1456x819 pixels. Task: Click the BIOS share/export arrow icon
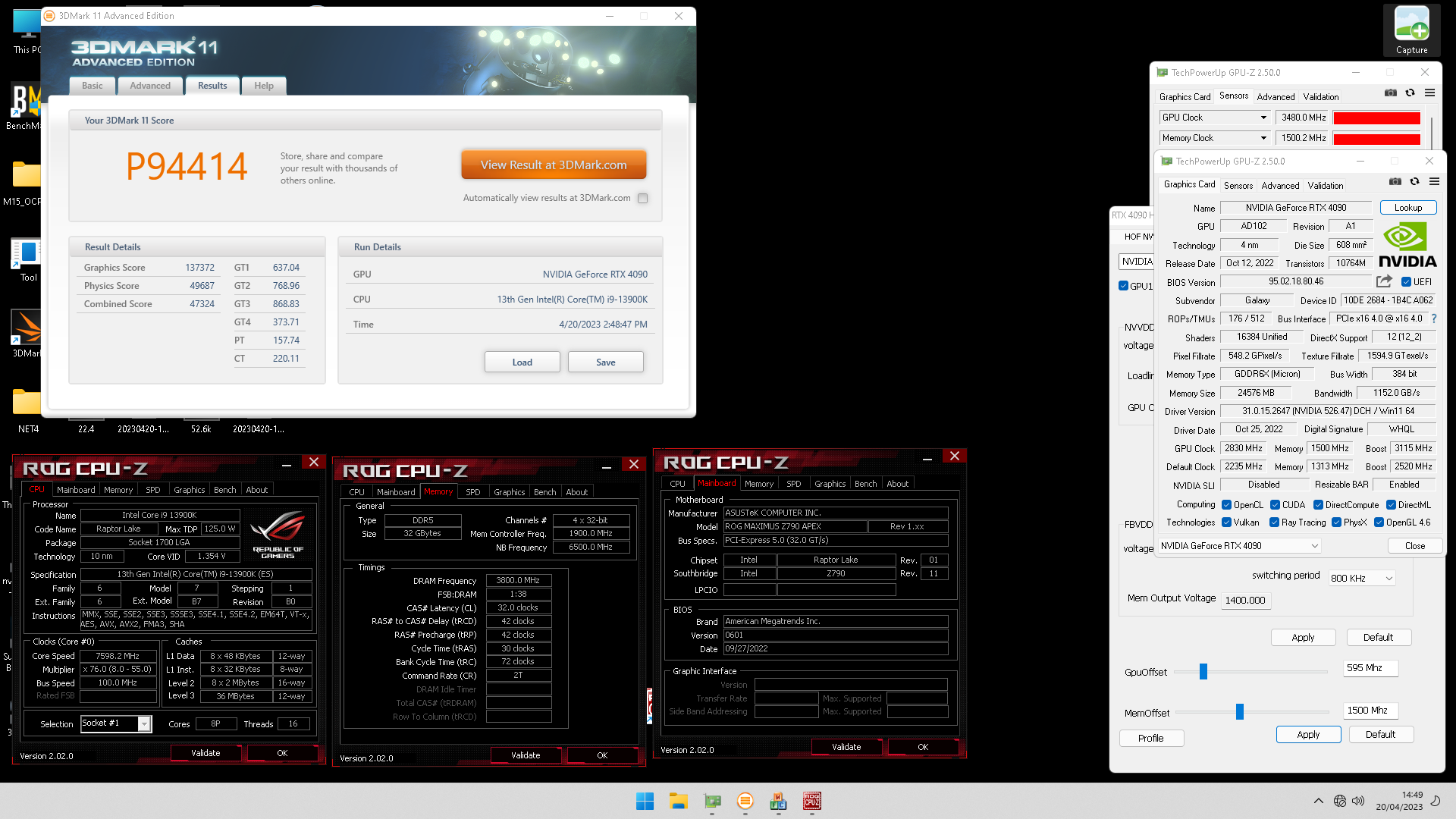pos(1384,281)
